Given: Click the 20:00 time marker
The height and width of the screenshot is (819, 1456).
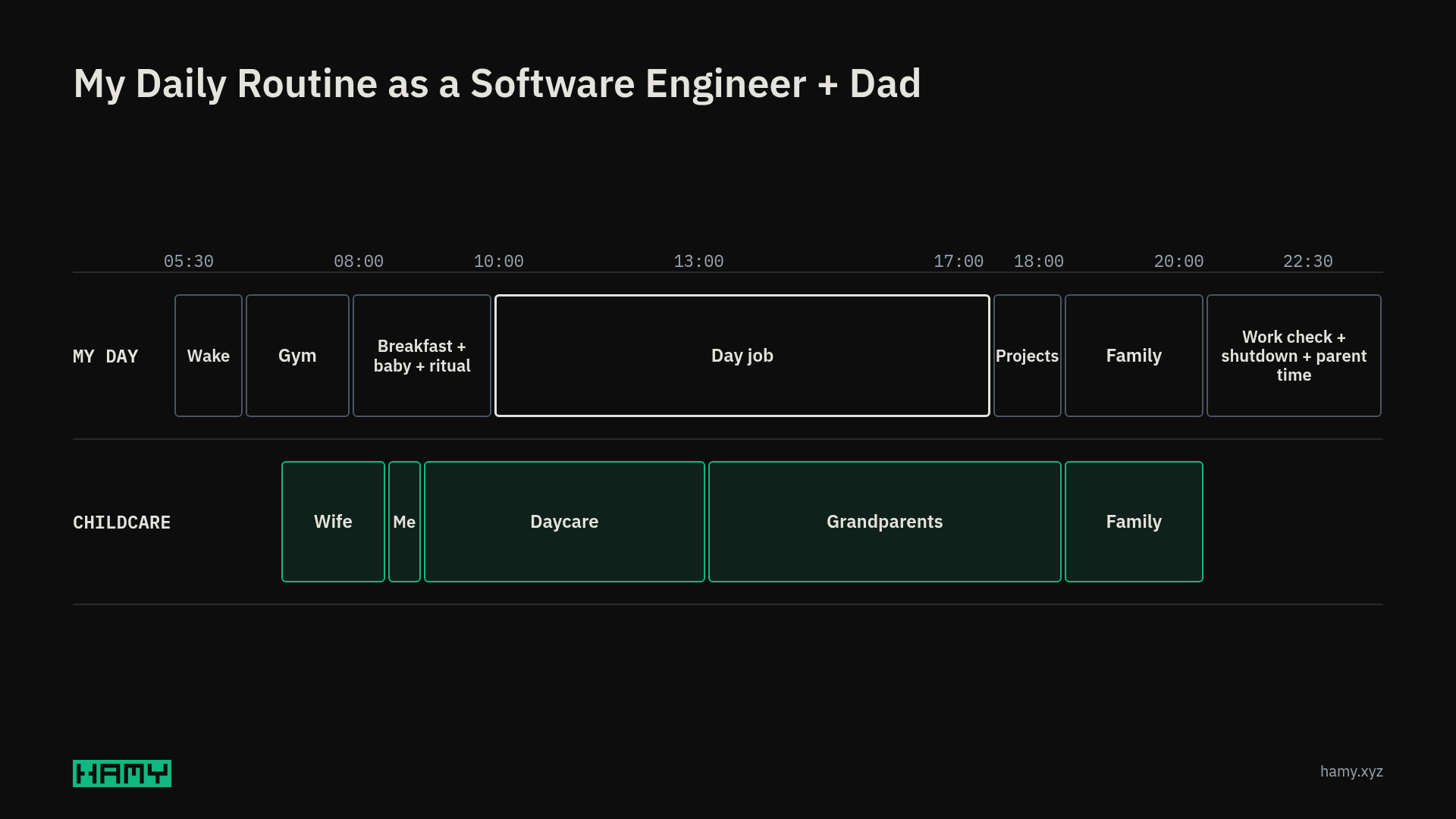Looking at the screenshot, I should (1179, 262).
